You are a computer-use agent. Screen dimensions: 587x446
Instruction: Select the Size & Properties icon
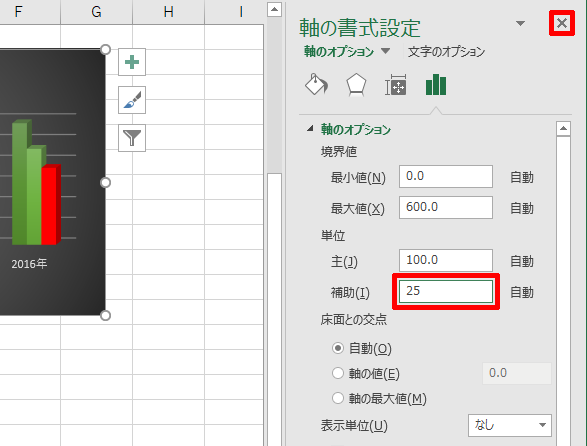tap(396, 85)
